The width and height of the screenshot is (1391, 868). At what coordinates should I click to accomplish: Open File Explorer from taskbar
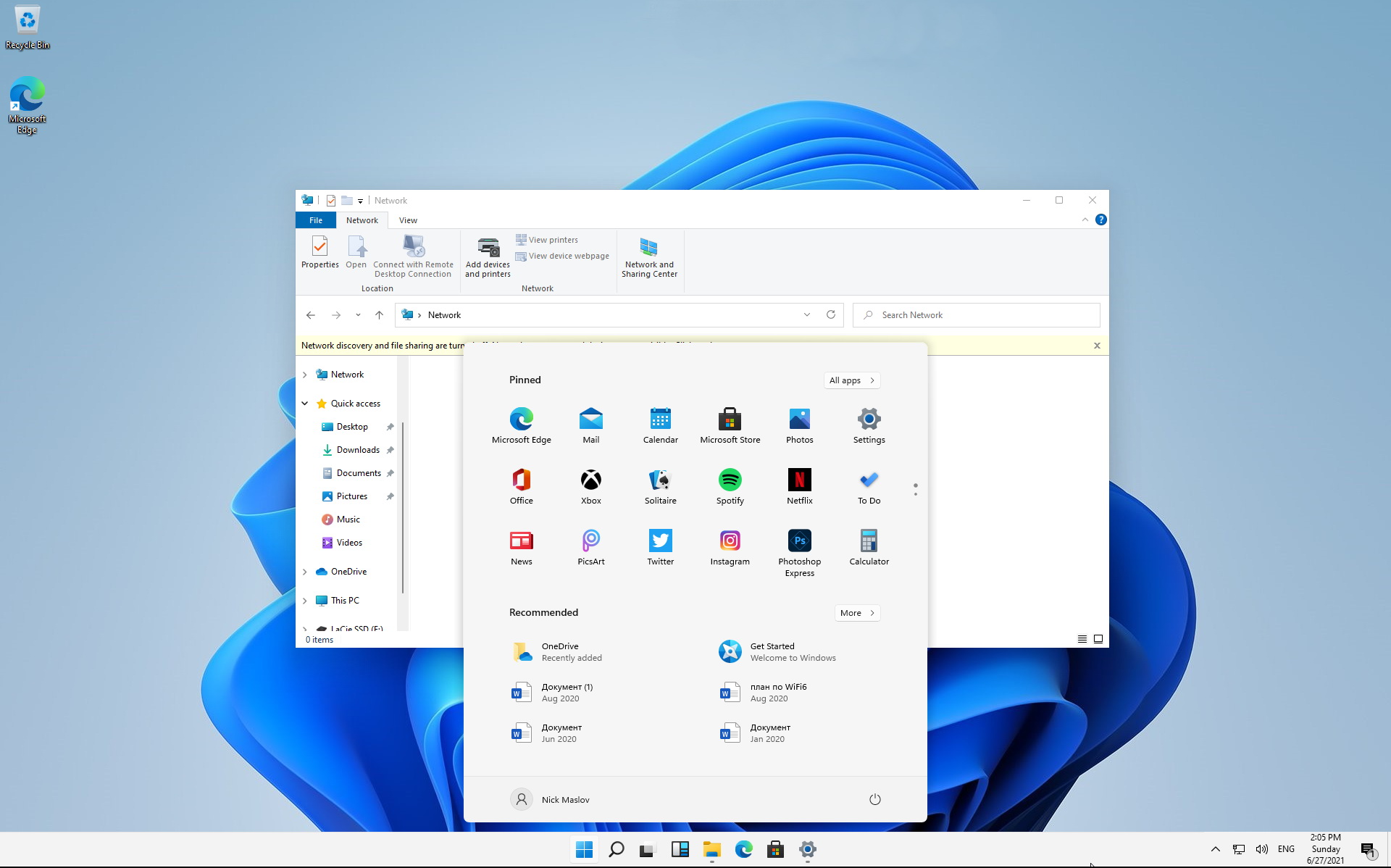pyautogui.click(x=711, y=849)
